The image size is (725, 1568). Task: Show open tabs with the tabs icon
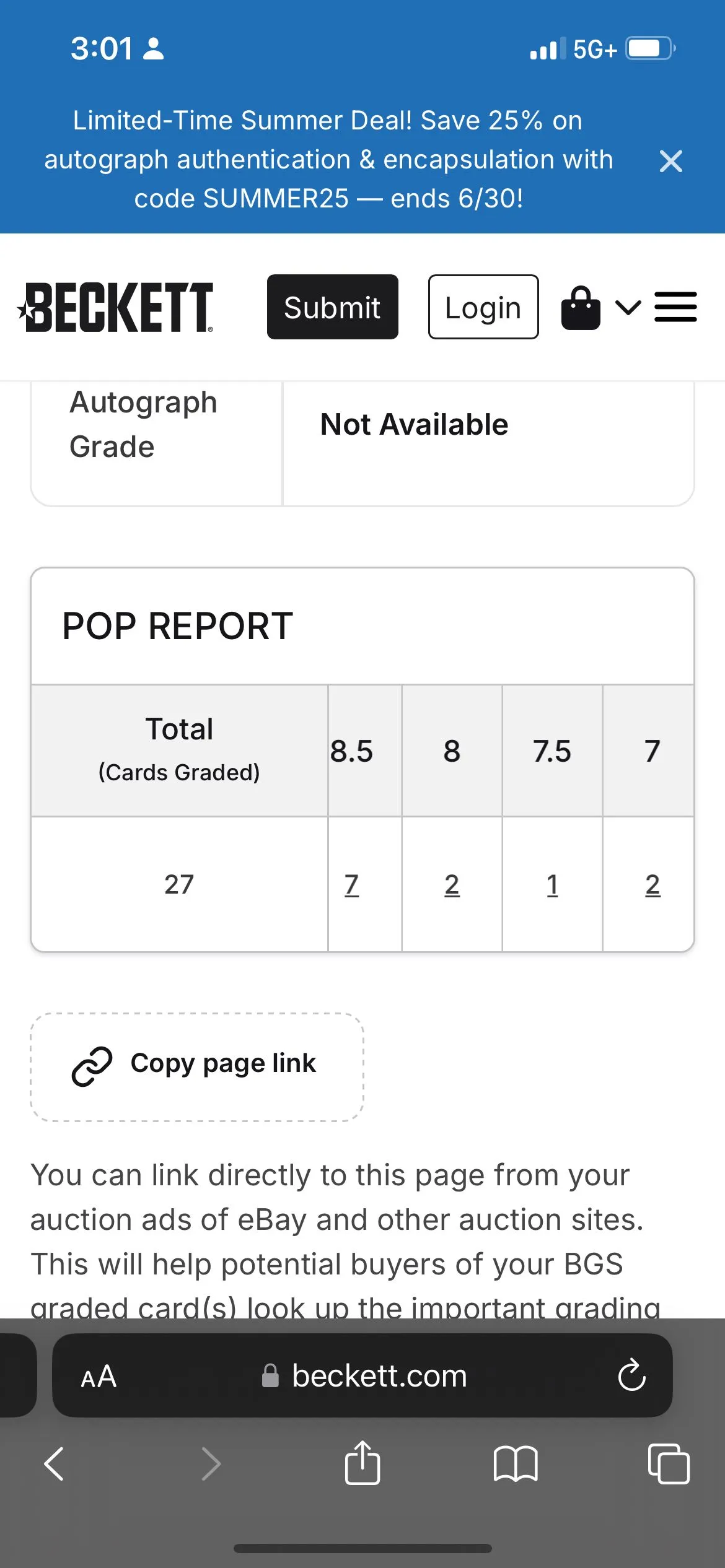pos(669,1464)
